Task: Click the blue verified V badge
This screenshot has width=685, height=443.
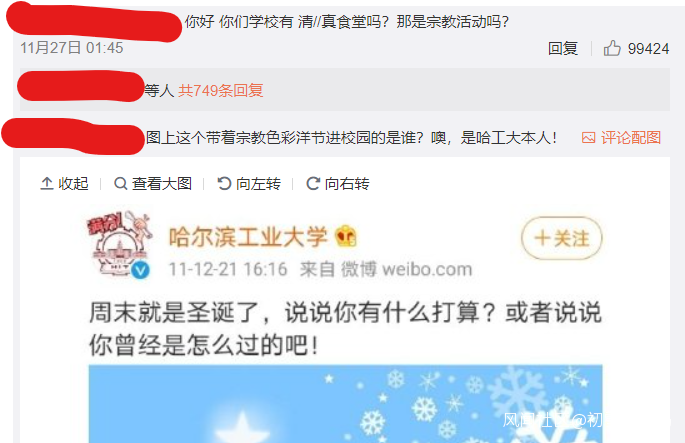Action: pyautogui.click(x=141, y=270)
